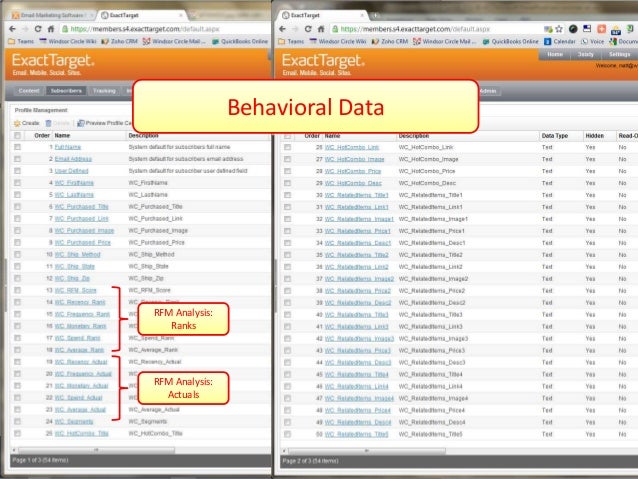The image size is (638, 479).
Task: Check the box for WC_FirstName row
Action: (17, 183)
